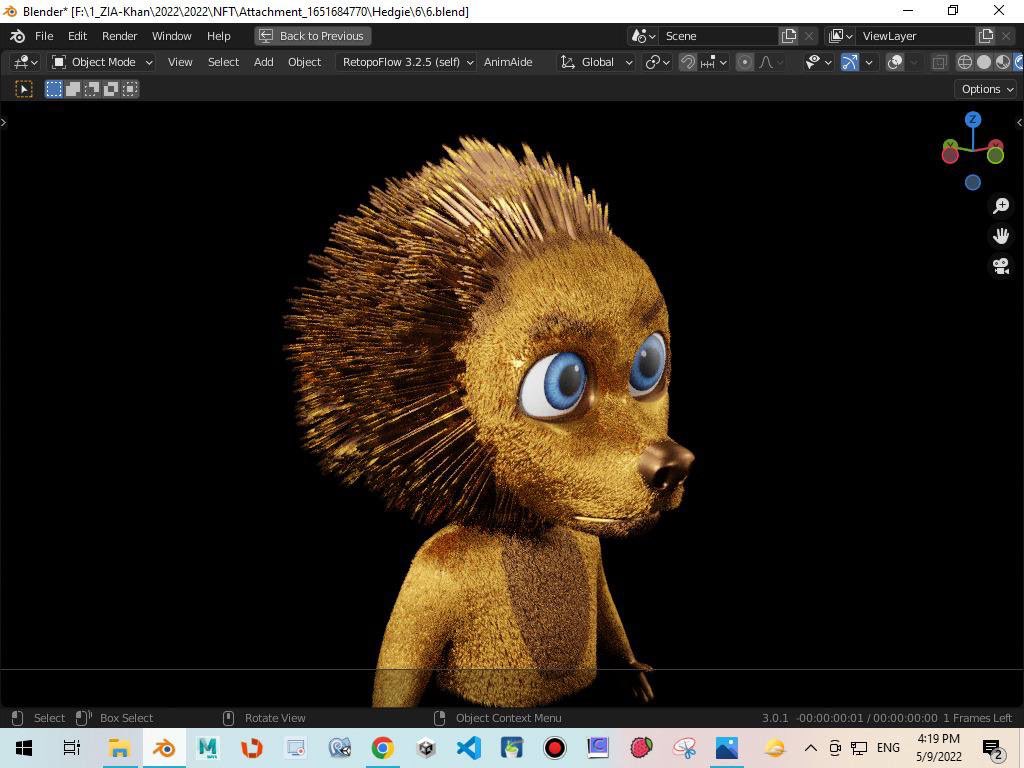This screenshot has width=1024, height=768.
Task: Show hidden system tray icons
Action: 810,748
